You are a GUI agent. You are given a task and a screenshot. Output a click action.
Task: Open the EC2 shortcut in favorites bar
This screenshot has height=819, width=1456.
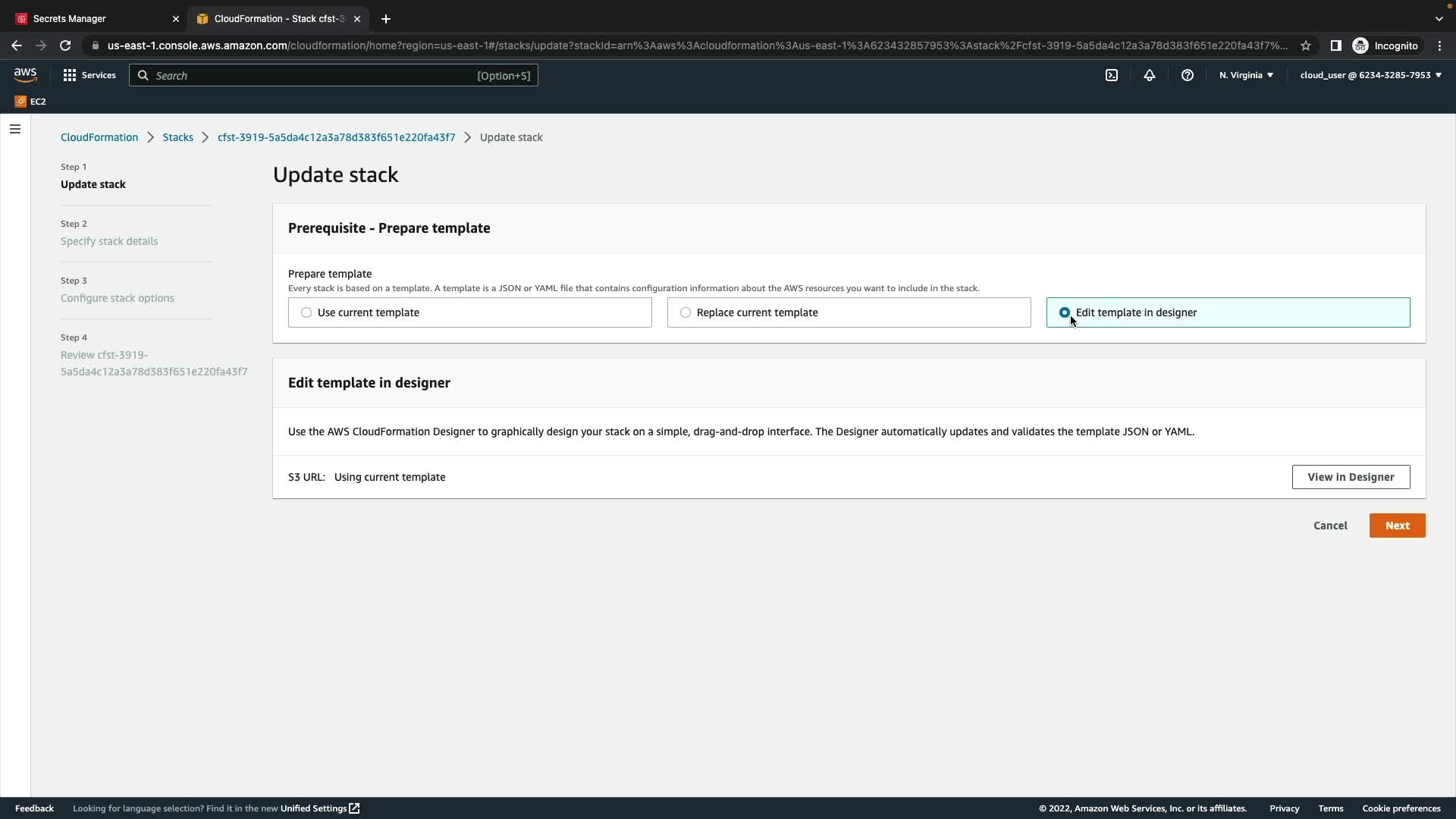(x=30, y=102)
